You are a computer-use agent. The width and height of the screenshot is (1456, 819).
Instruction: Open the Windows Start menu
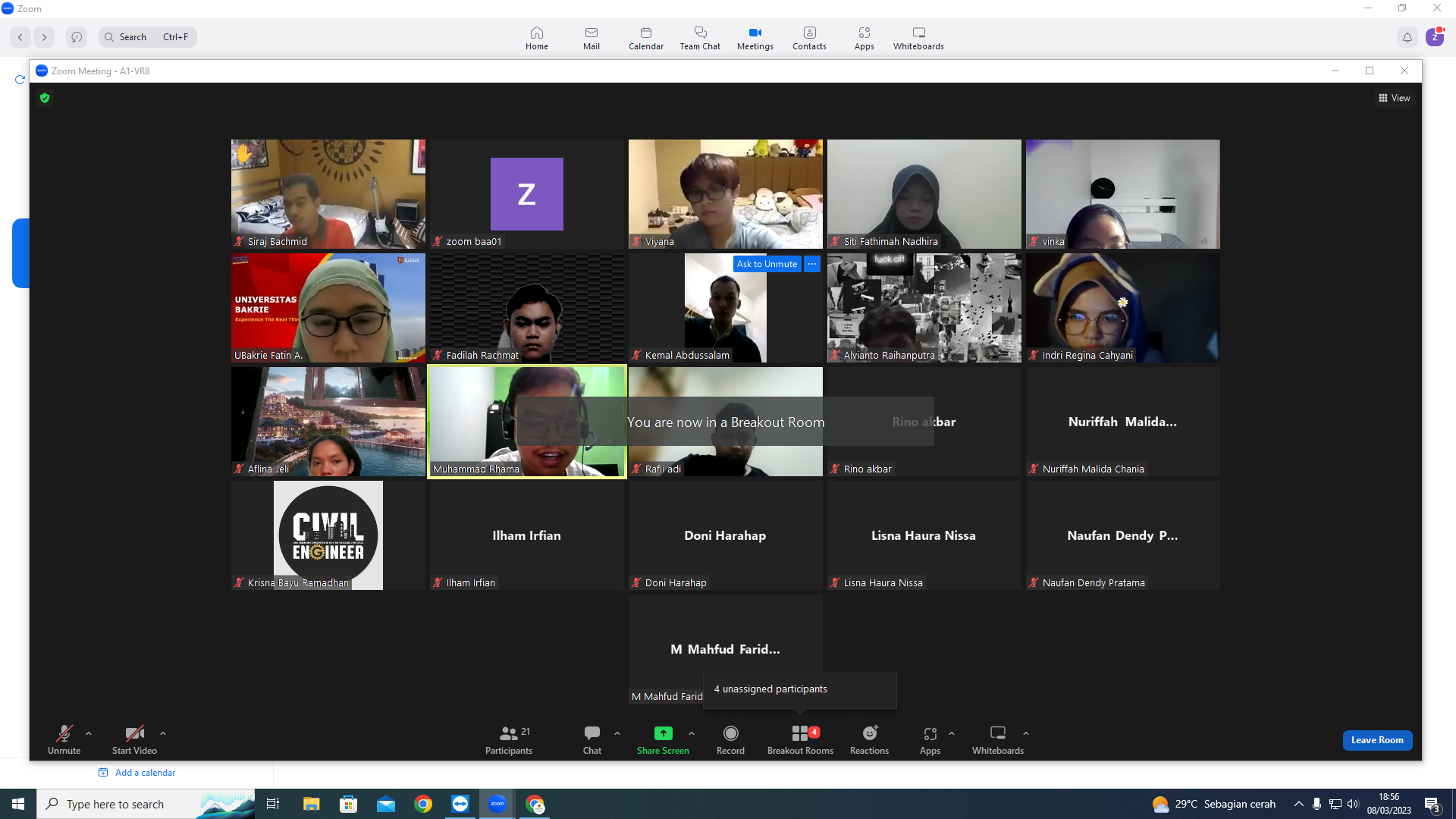(18, 804)
